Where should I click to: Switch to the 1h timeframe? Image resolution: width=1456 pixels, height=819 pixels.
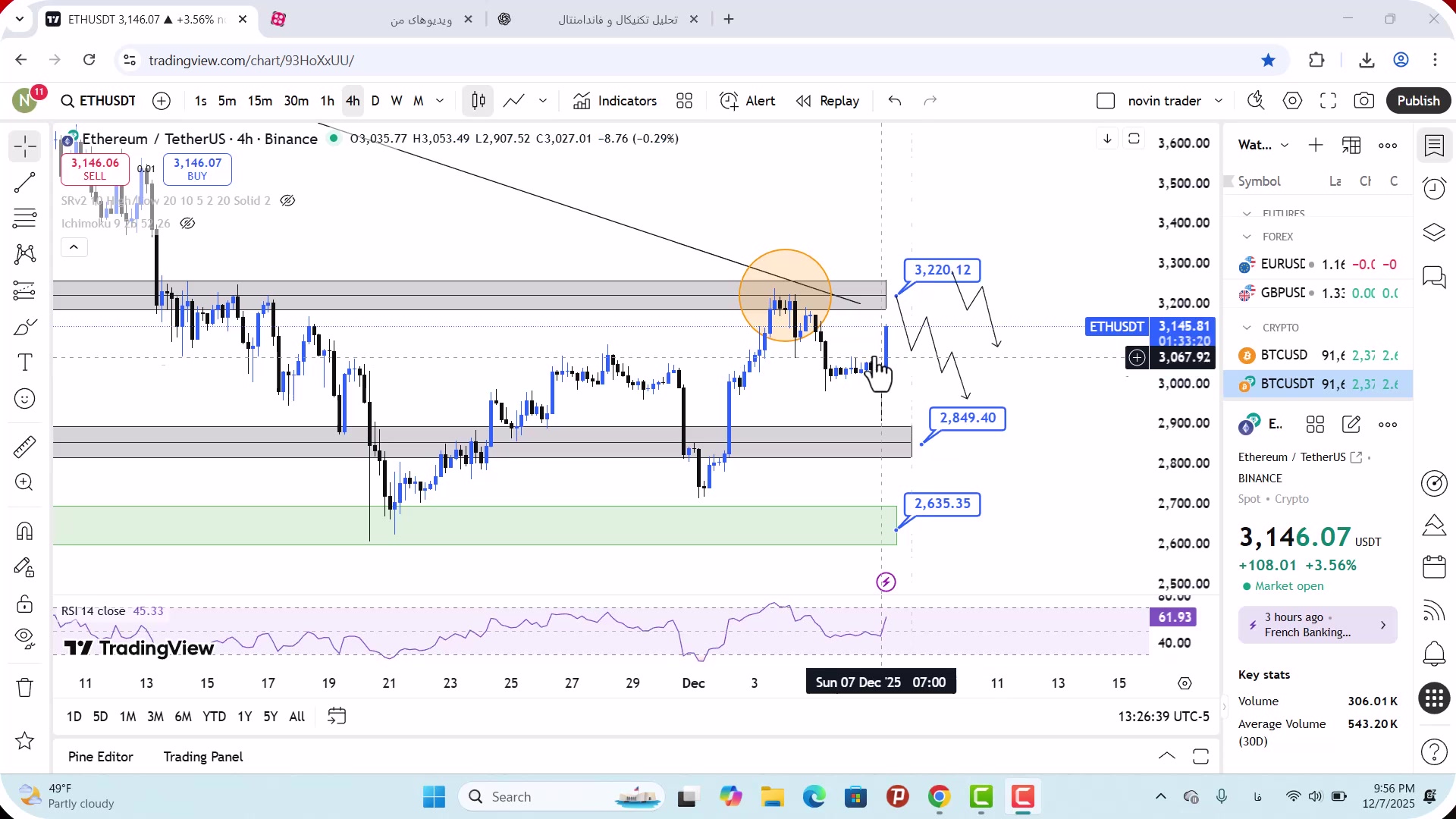coord(327,101)
